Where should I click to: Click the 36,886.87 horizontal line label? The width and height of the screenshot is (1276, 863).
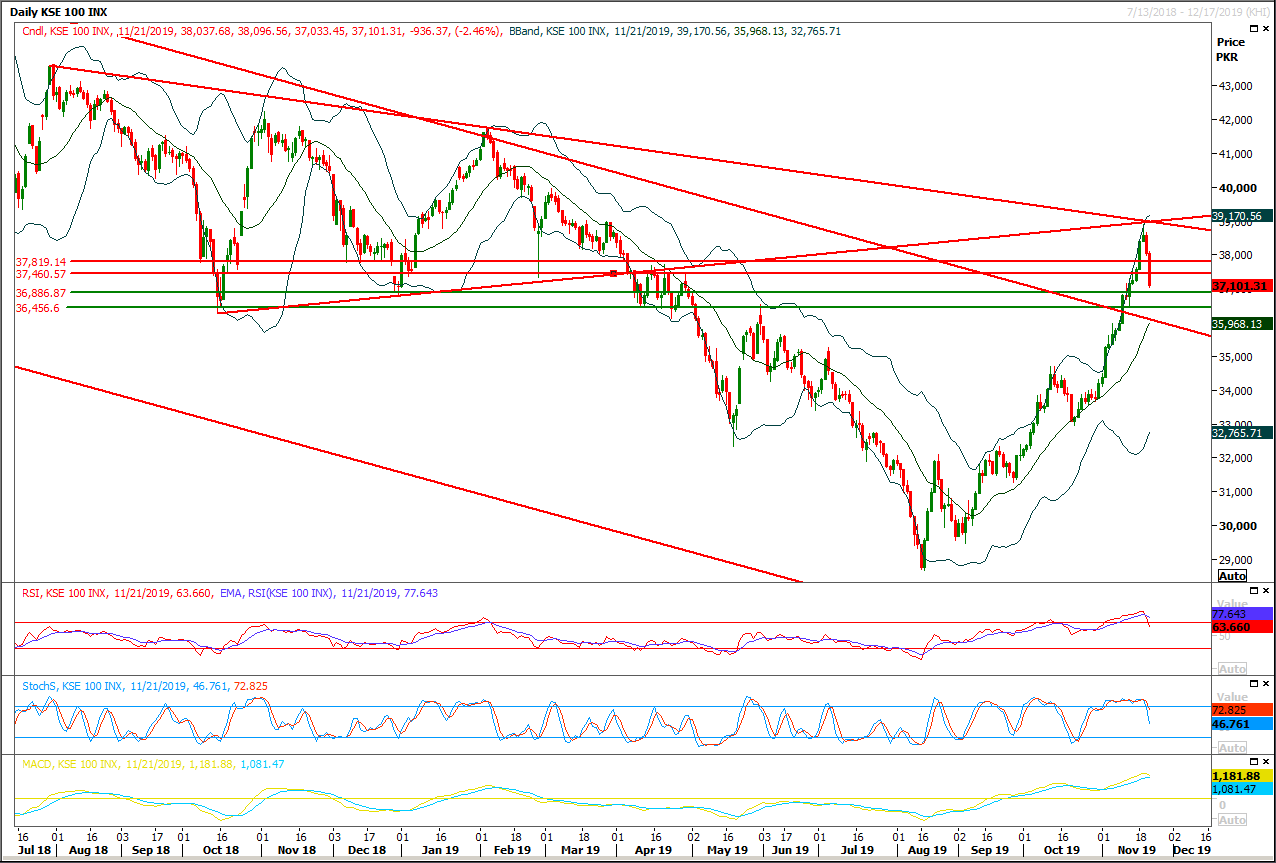pyautogui.click(x=41, y=293)
